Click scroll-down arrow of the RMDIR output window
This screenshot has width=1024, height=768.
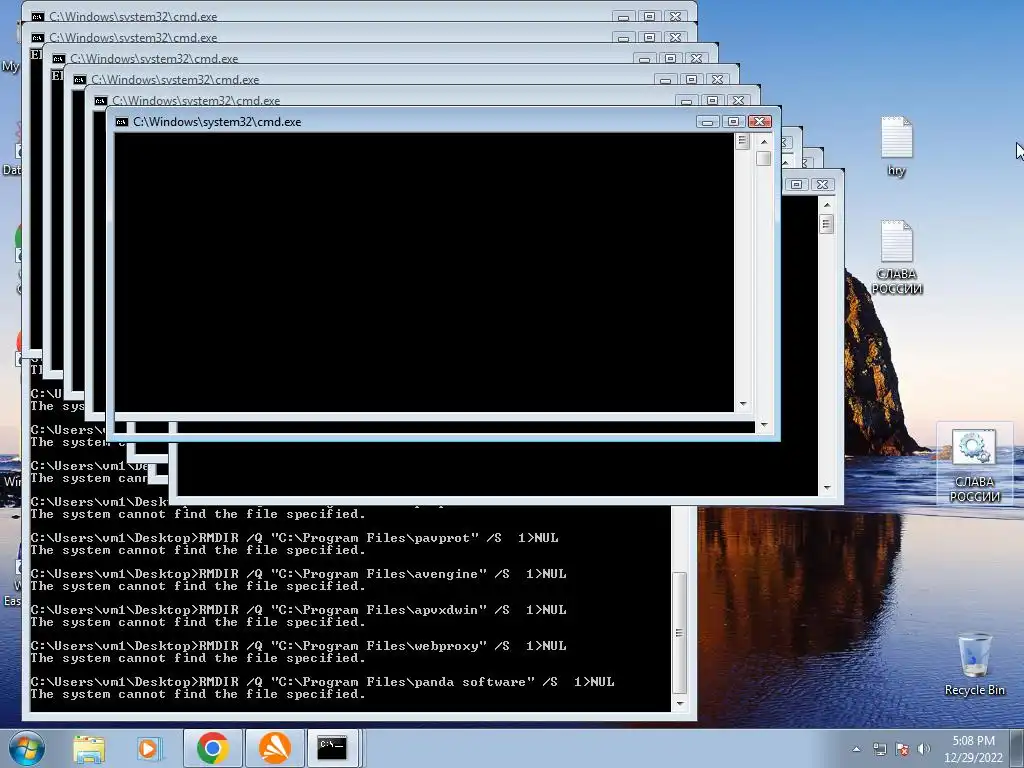point(679,703)
